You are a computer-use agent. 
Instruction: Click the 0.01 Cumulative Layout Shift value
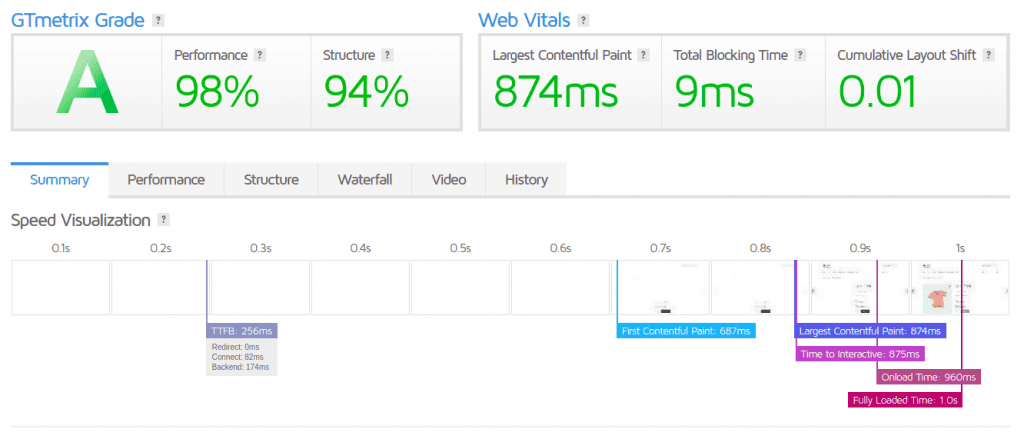tap(878, 91)
